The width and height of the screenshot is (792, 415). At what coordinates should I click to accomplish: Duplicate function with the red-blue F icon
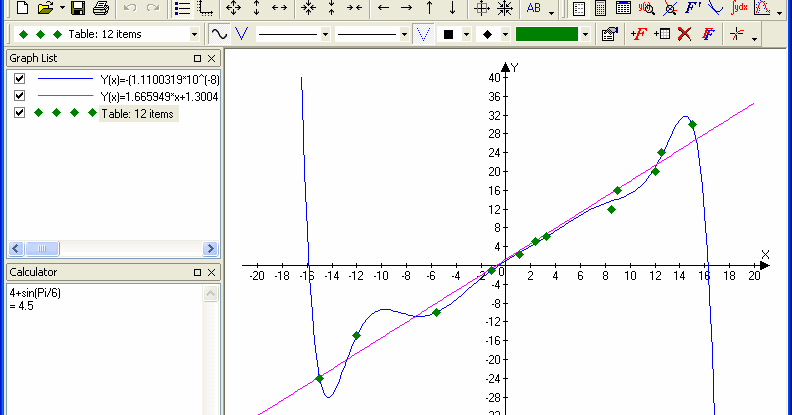pos(708,34)
